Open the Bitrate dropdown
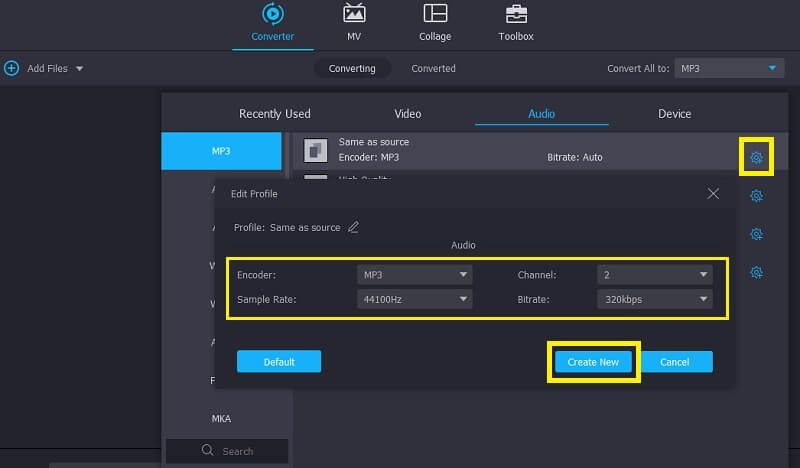The height and width of the screenshot is (468, 800). (655, 299)
